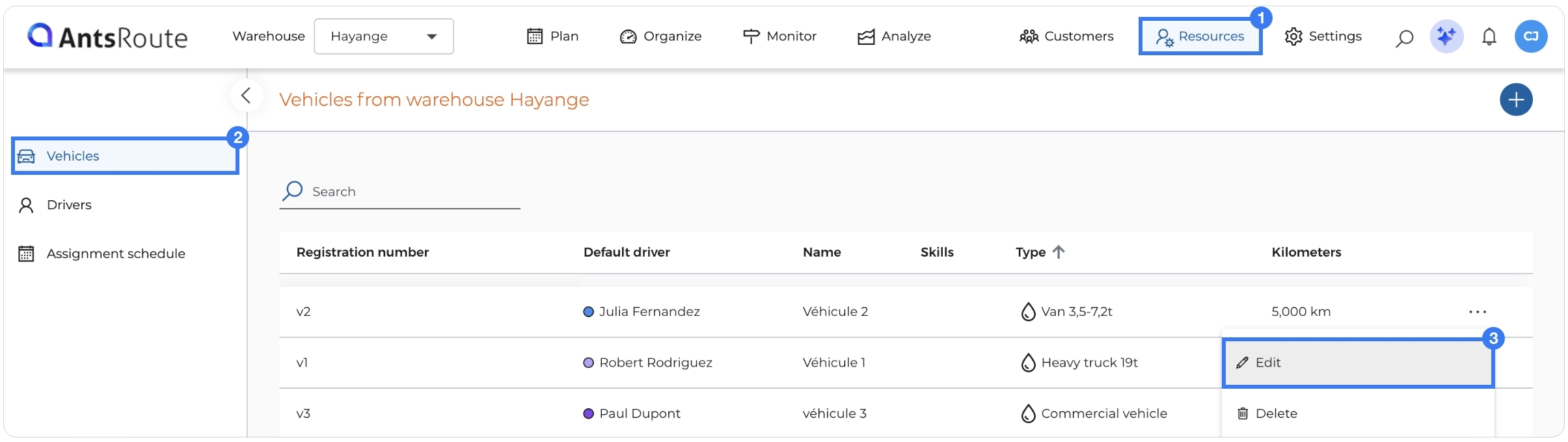Screen dimensions: 1568x442
Task: Click the fuel drop icon for Heavy truck 19t
Action: (1028, 363)
